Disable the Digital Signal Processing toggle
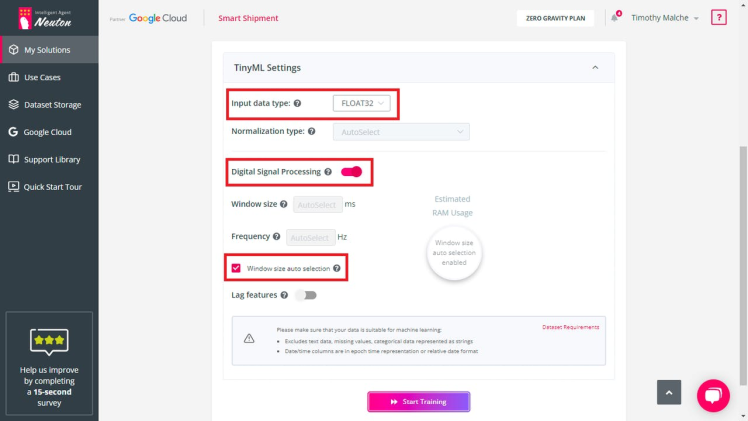The image size is (748, 421). (x=351, y=172)
